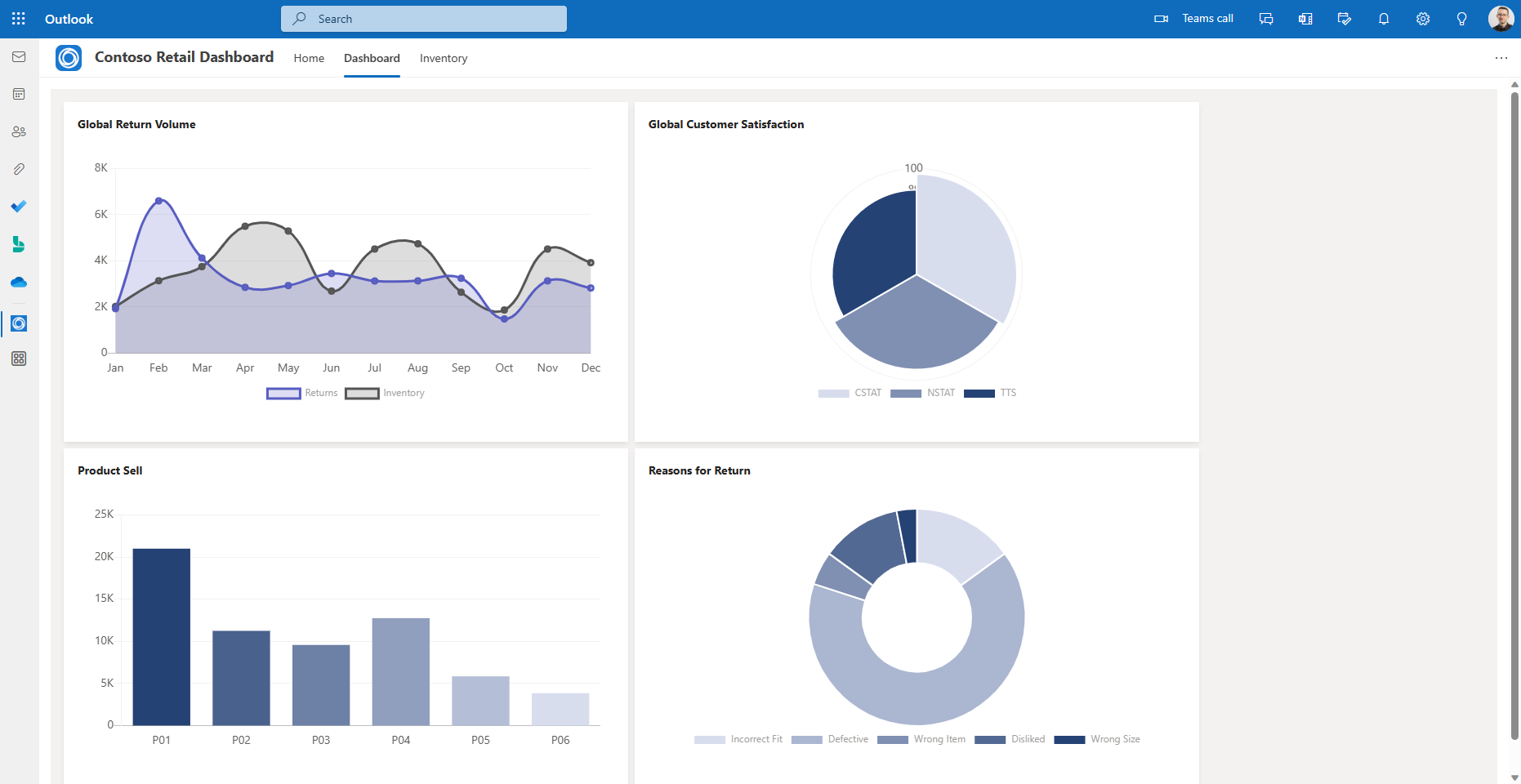The image size is (1521, 784).
Task: Open the My Day calendar-check icon
Action: point(1345,19)
